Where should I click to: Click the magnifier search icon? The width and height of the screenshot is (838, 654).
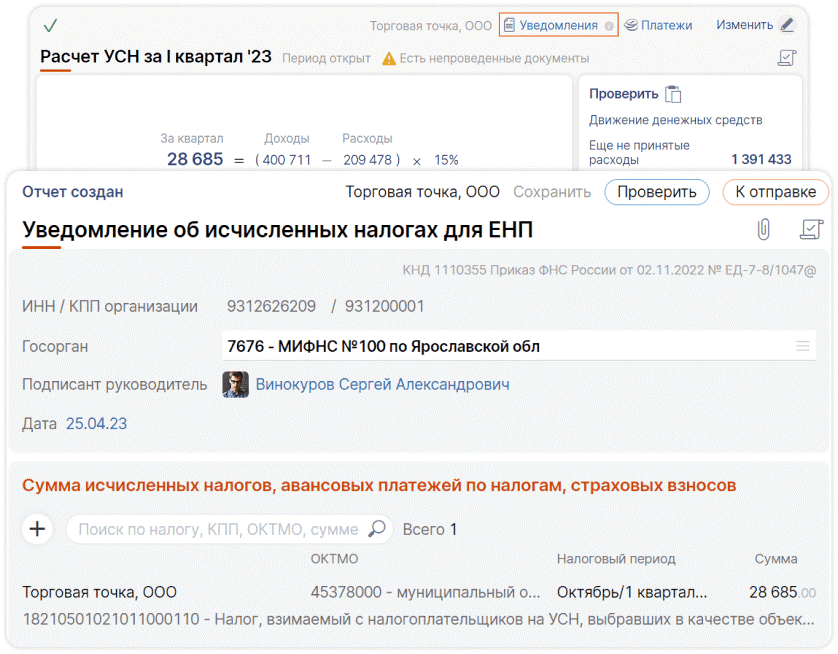click(377, 529)
